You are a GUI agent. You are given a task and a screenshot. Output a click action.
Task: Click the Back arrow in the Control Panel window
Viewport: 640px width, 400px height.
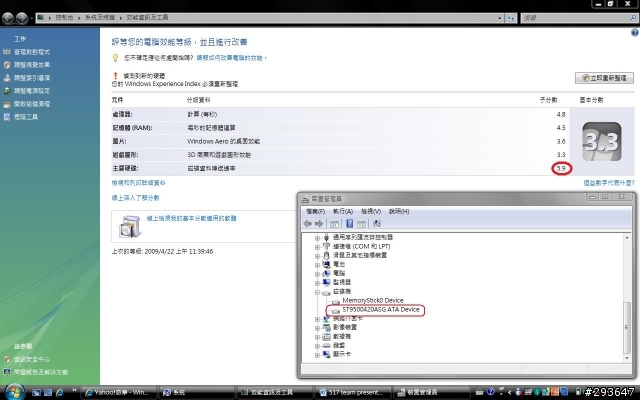point(8,18)
